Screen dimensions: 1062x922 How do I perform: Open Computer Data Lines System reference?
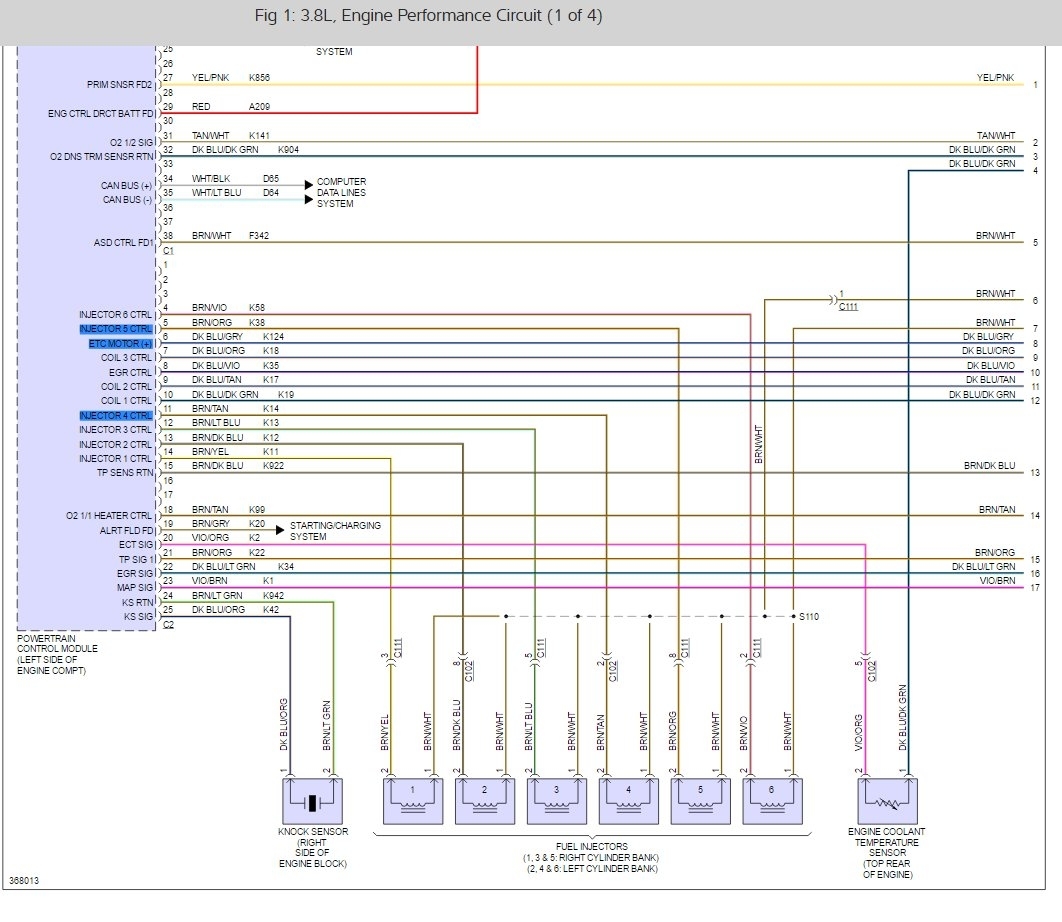(341, 193)
